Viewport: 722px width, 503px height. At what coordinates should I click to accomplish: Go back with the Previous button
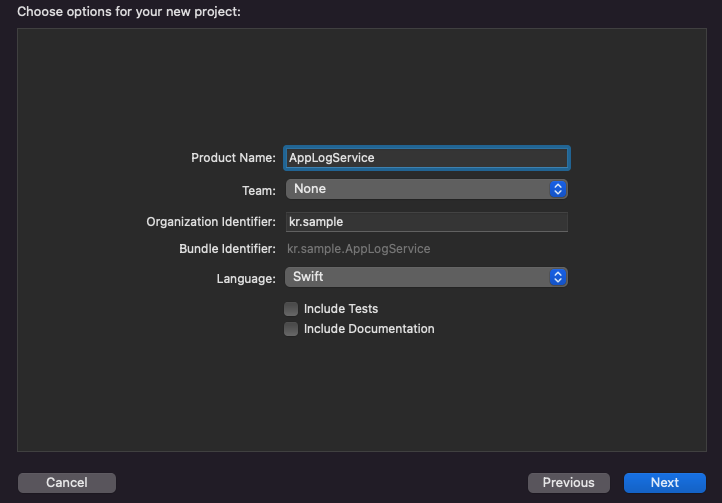[x=568, y=483]
